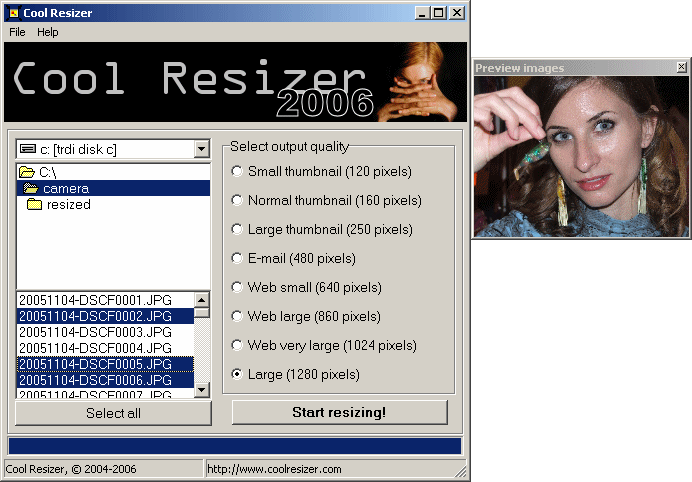Minimize the Cool Resizer window

pos(422,13)
